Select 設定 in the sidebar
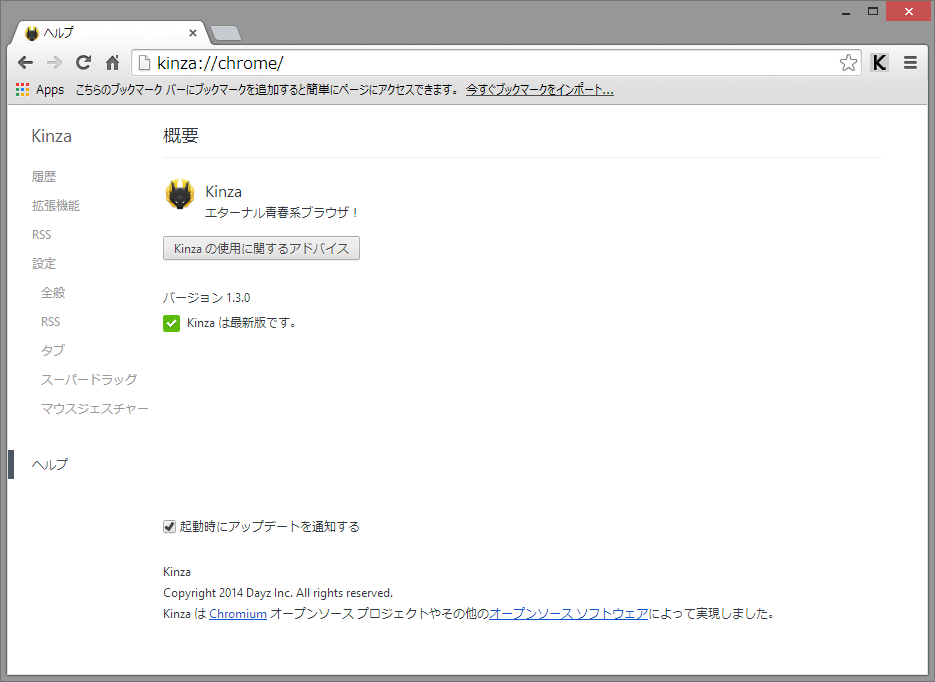Image resolution: width=935 pixels, height=682 pixels. (x=44, y=263)
